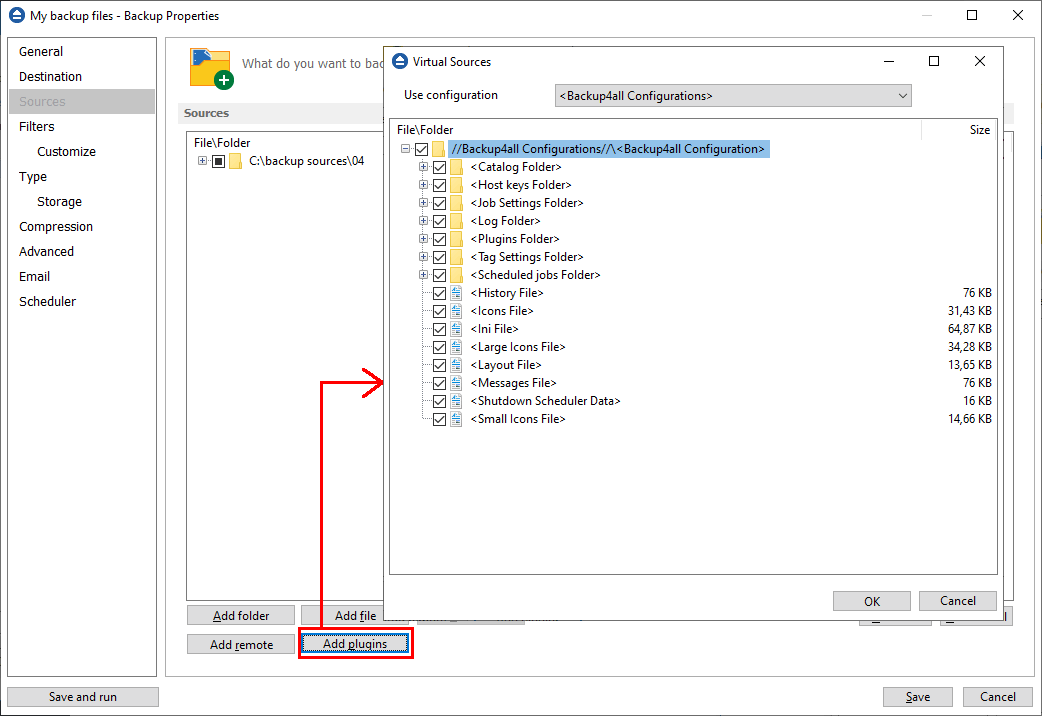Click the Add plugins button
The image size is (1042, 716).
click(355, 644)
